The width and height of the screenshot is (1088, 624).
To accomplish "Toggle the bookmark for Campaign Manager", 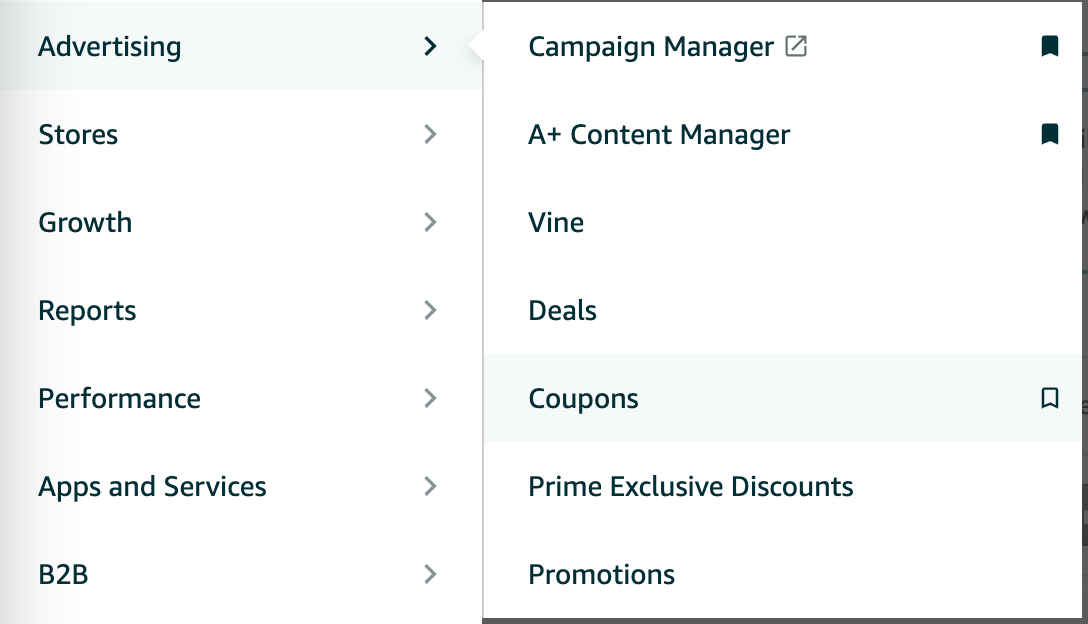I will coord(1049,46).
